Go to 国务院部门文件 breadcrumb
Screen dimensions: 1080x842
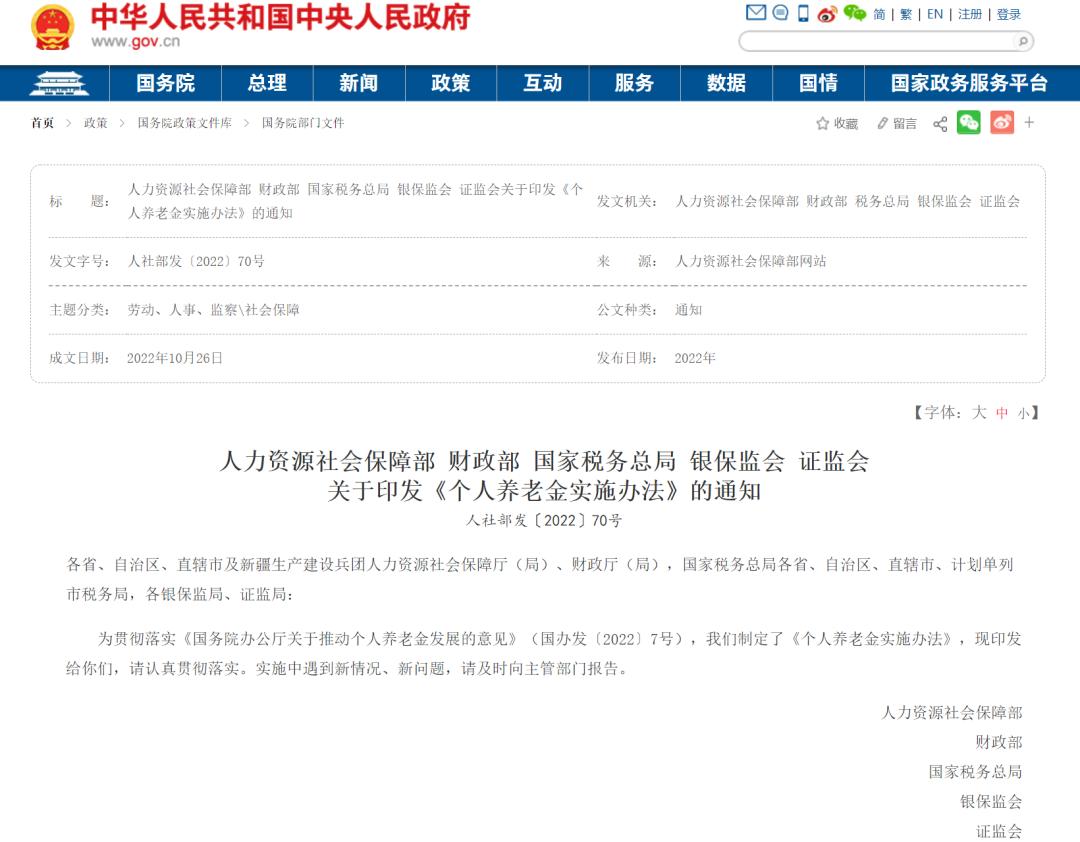coord(303,123)
